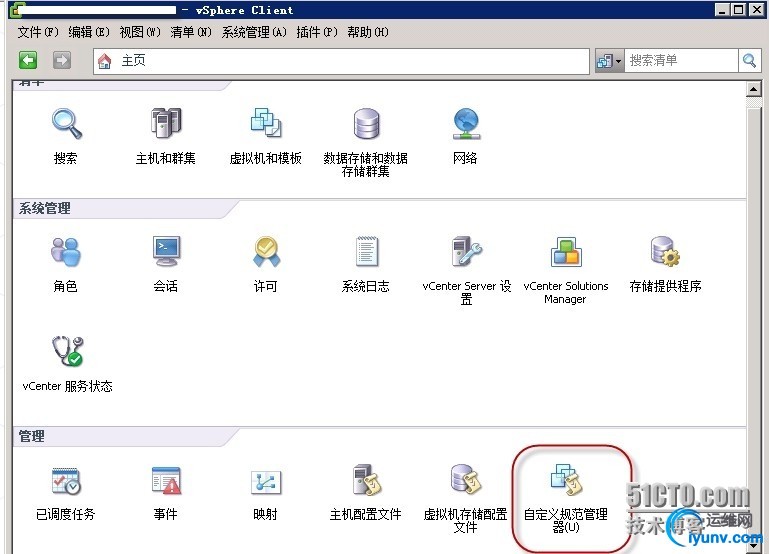Open the 视图(W) menu
This screenshot has width=769, height=554.
pyautogui.click(x=140, y=32)
